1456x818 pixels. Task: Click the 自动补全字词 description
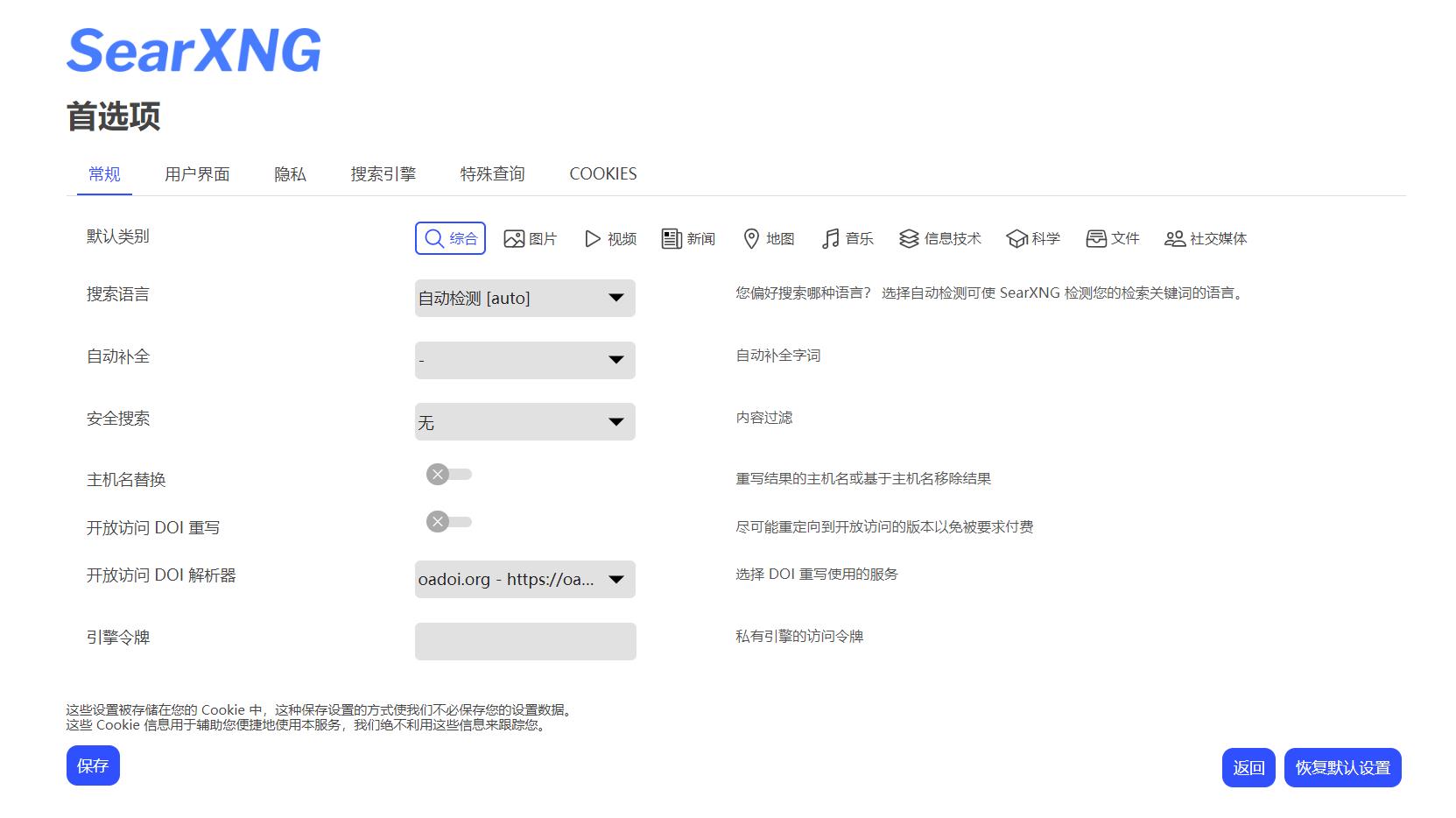click(778, 356)
